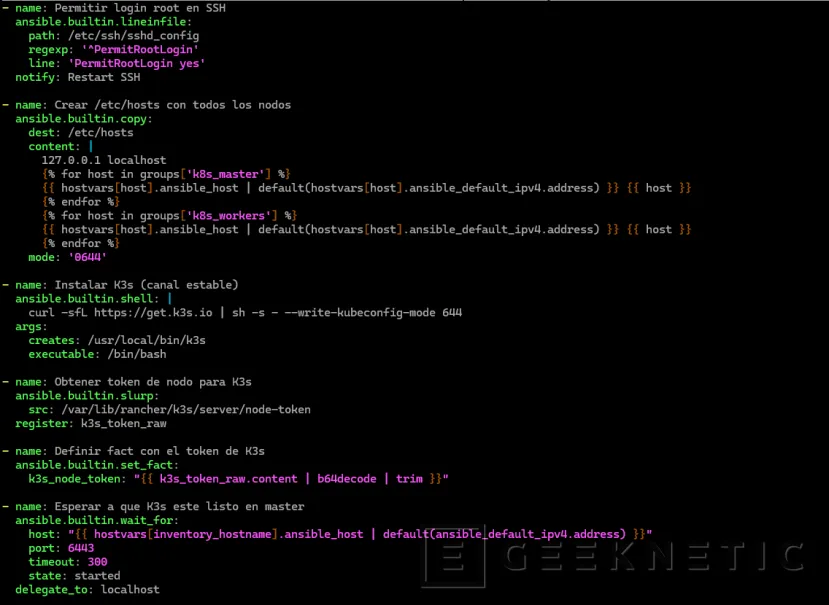
Task: Click the 'ansible.builtin.wait_for:' module line
Action: point(97,520)
